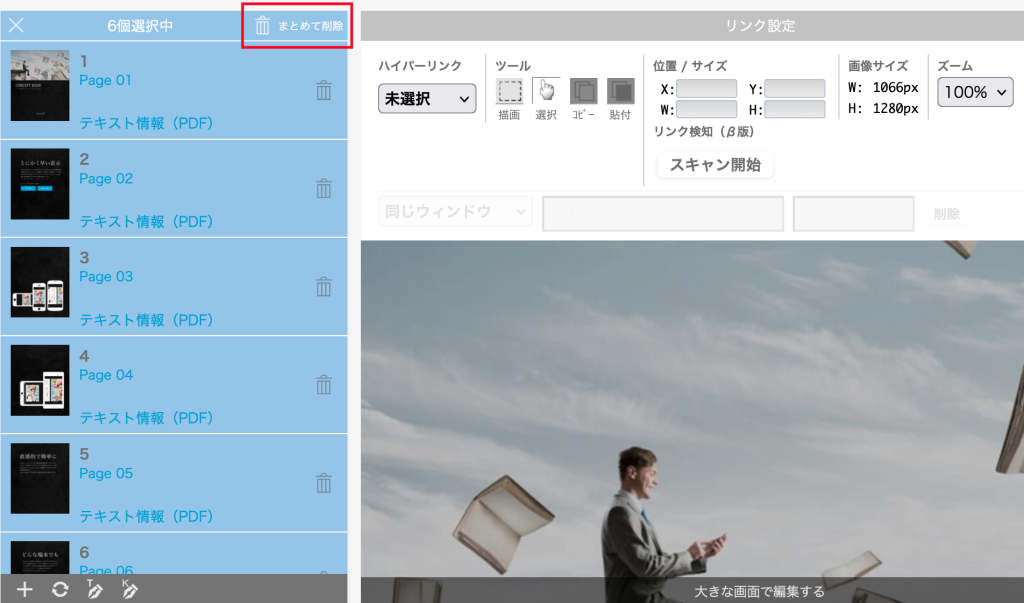Click the コピー copy tool icon

click(x=583, y=92)
